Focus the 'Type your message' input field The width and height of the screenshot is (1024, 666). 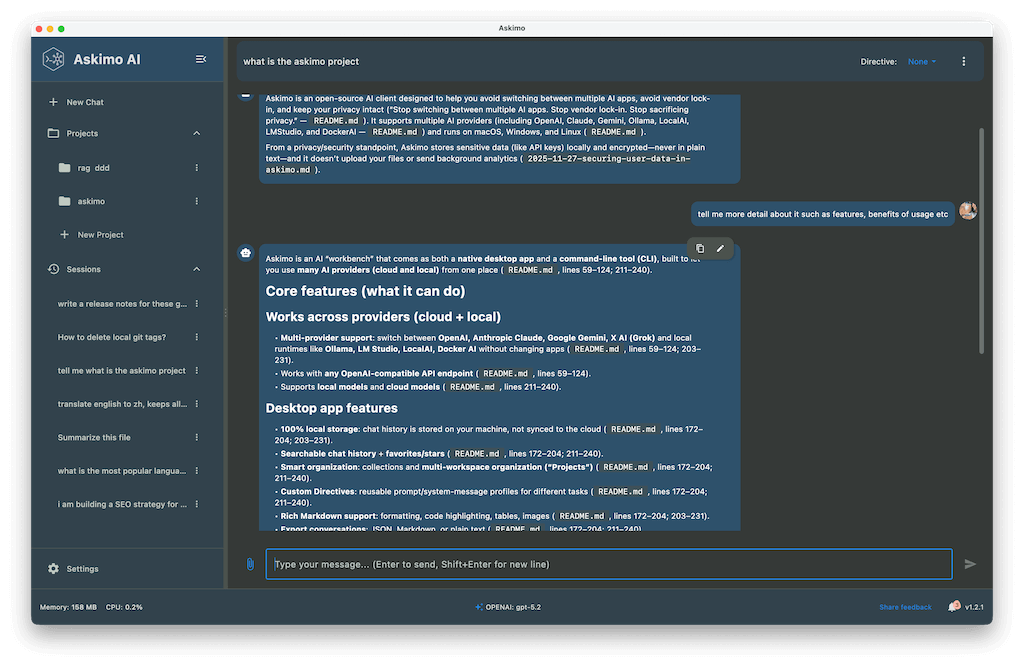point(608,564)
